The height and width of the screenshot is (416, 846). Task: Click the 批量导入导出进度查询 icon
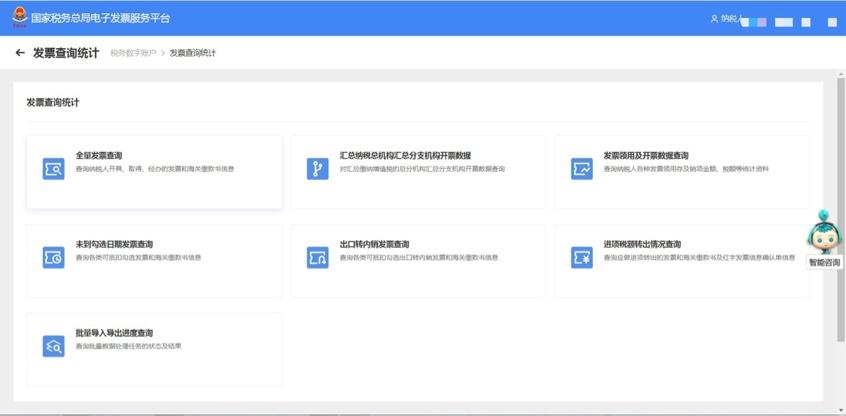click(x=53, y=346)
